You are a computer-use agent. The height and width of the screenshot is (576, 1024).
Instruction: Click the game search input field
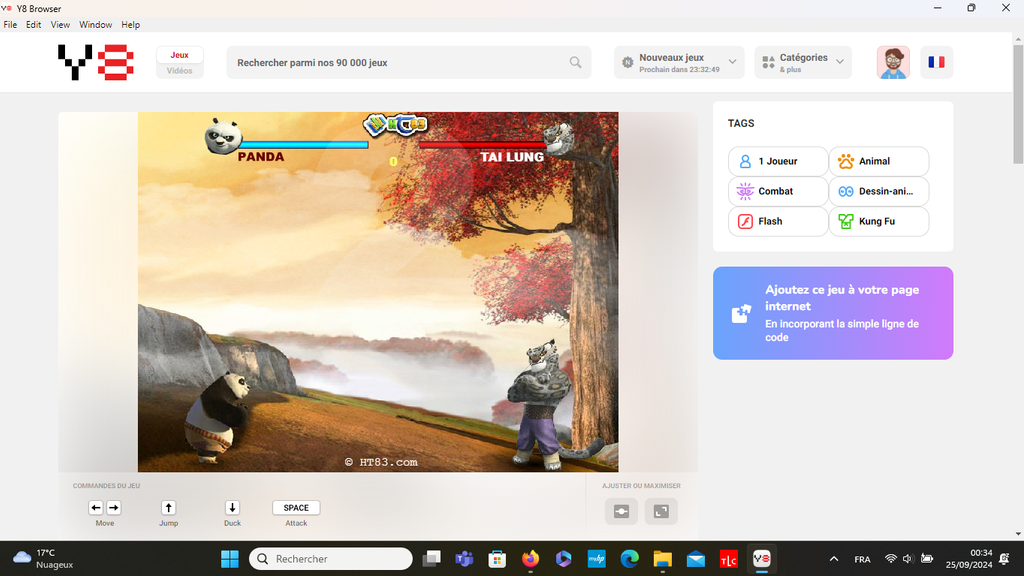[x=400, y=62]
